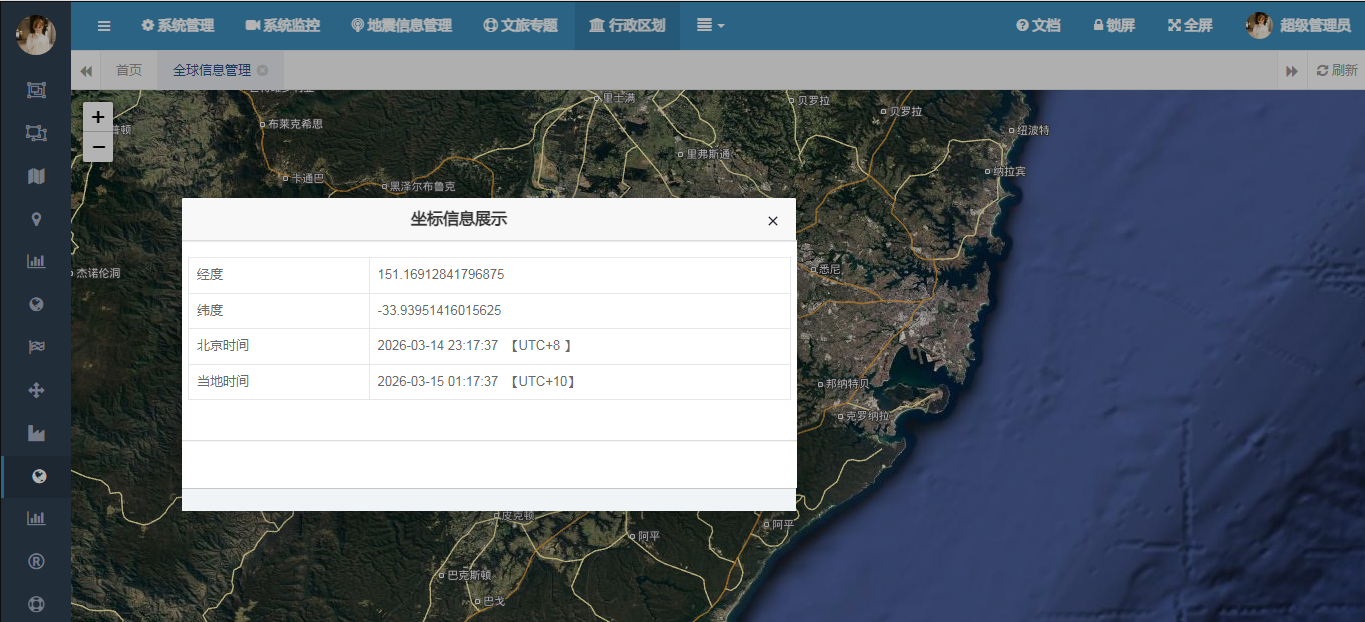Expand the list dropdown in top navbar

pos(710,25)
